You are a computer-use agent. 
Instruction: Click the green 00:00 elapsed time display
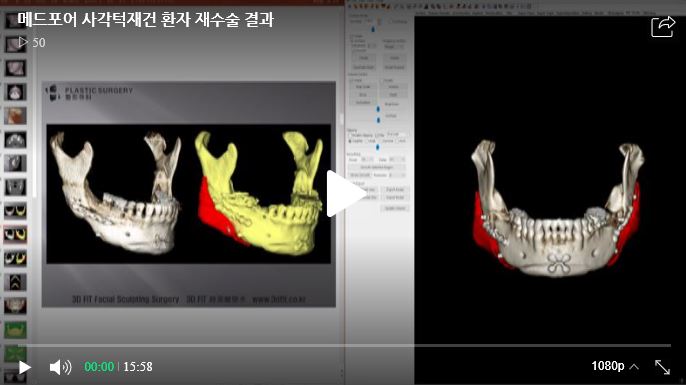pos(99,367)
